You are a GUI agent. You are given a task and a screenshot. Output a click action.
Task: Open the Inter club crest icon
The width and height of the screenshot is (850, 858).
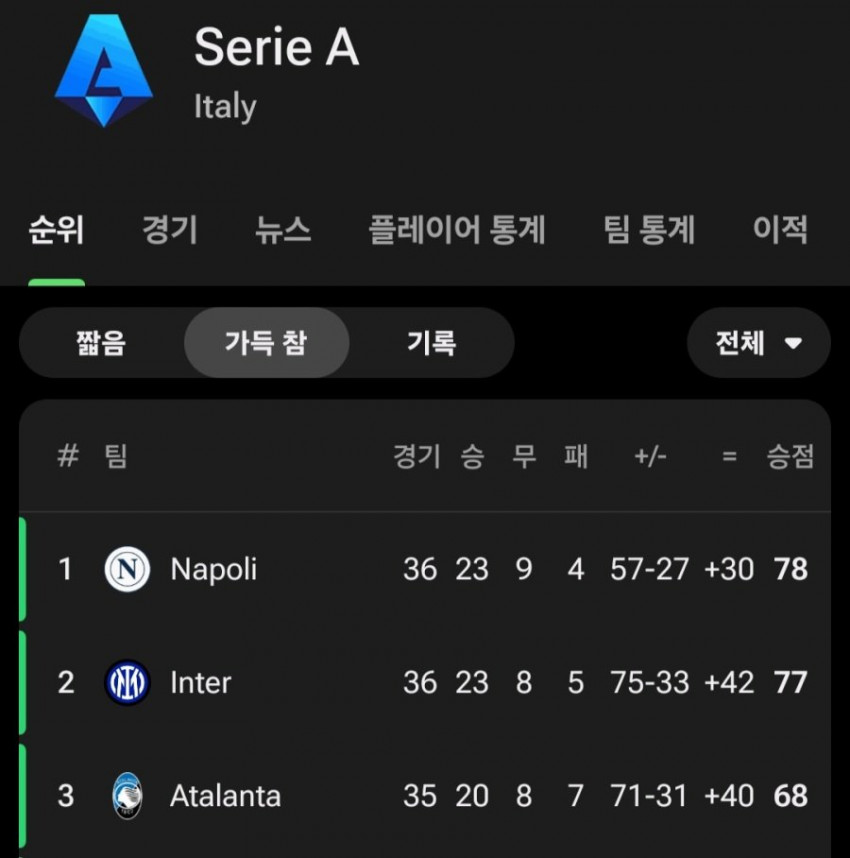click(127, 682)
